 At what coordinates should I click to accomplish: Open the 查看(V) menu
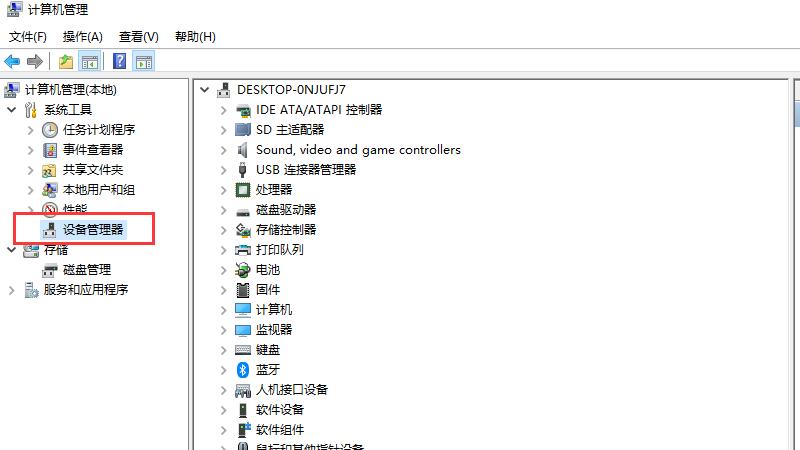tap(138, 37)
